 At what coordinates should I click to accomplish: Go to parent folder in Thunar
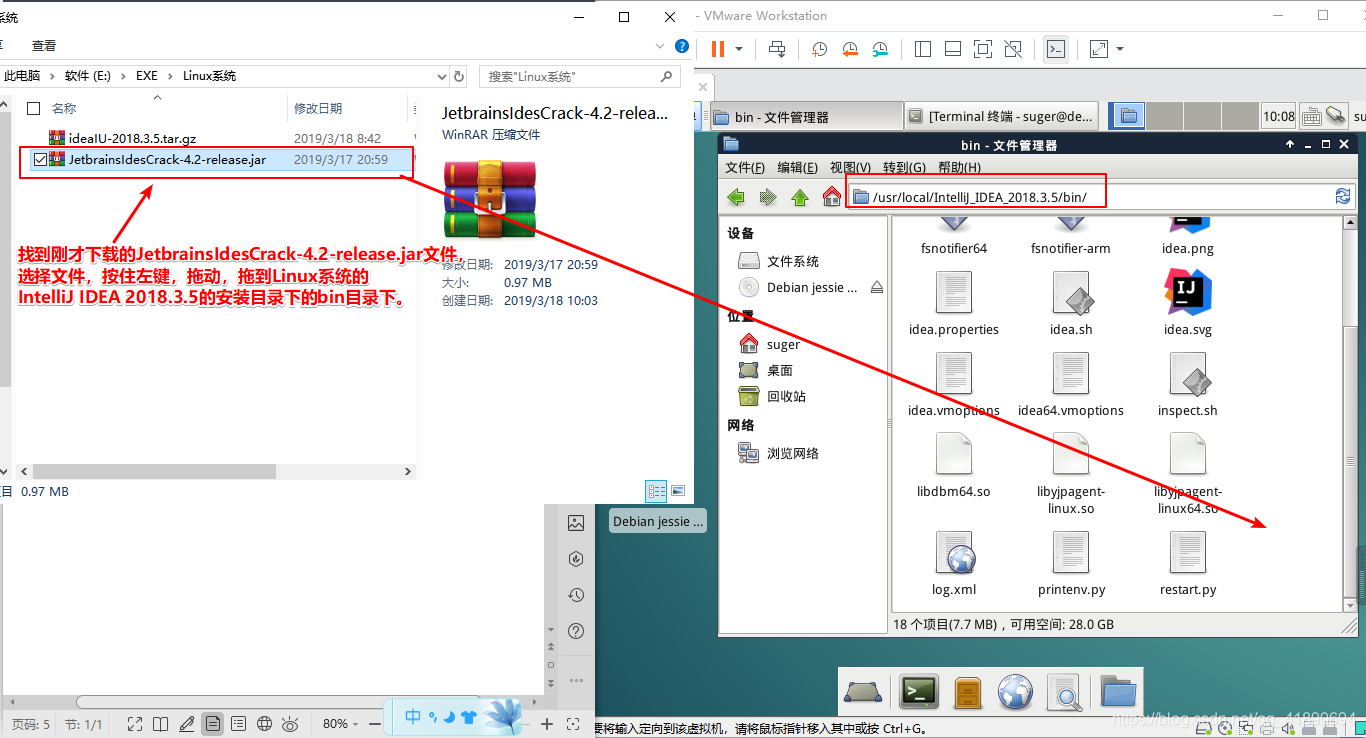pyautogui.click(x=800, y=197)
